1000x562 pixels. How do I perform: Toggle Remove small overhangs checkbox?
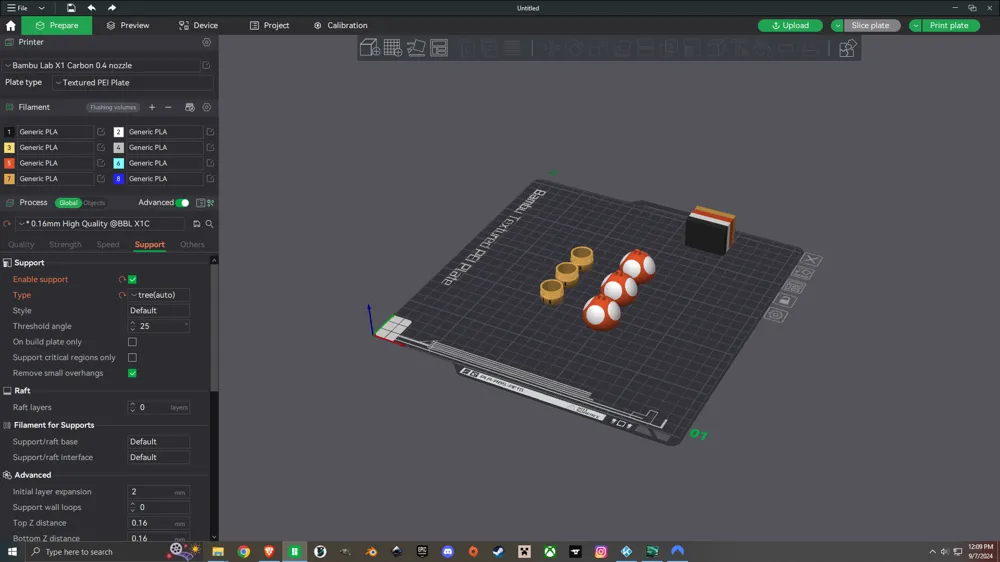click(x=132, y=373)
